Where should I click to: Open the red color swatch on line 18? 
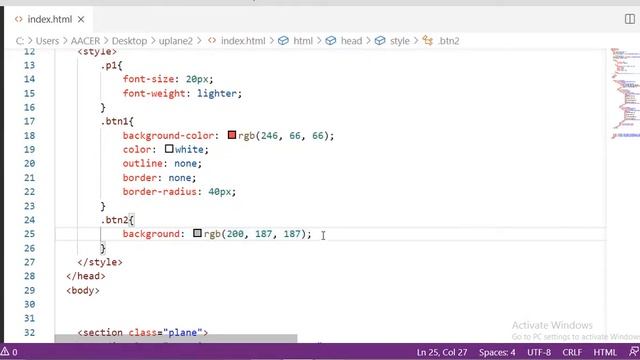pyautogui.click(x=232, y=135)
